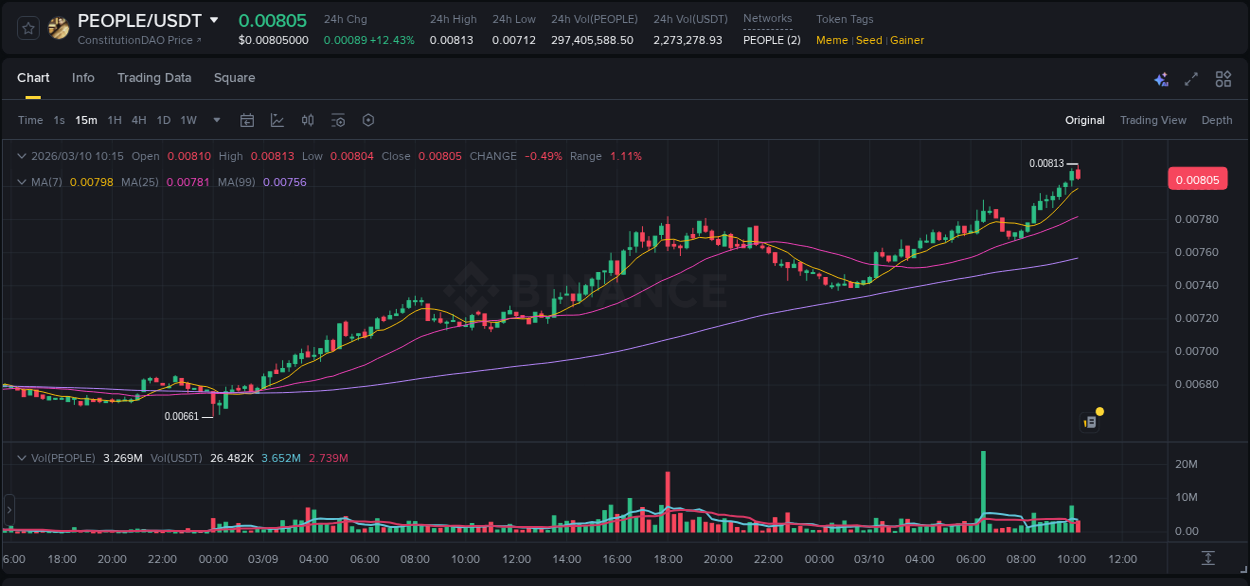Collapse the MA moving averages row chevron
Image resolution: width=1250 pixels, height=586 pixels.
click(21, 182)
